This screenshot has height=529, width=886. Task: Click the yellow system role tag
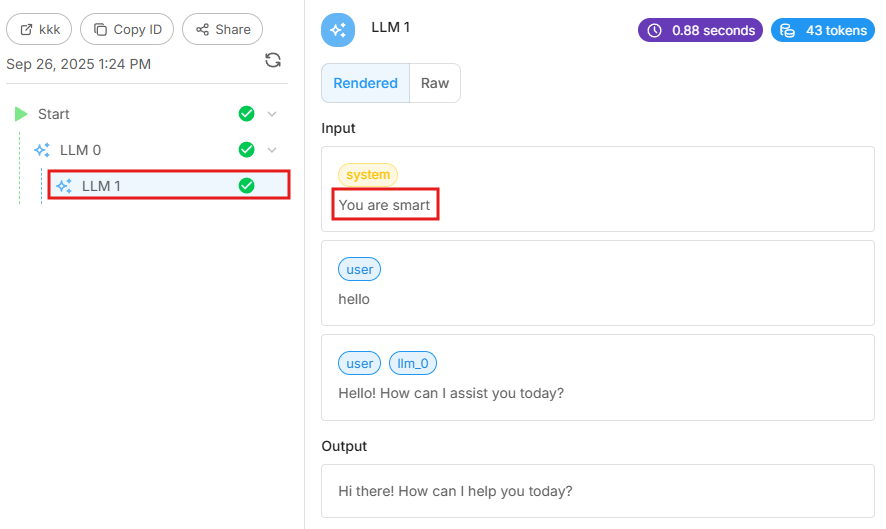(368, 175)
